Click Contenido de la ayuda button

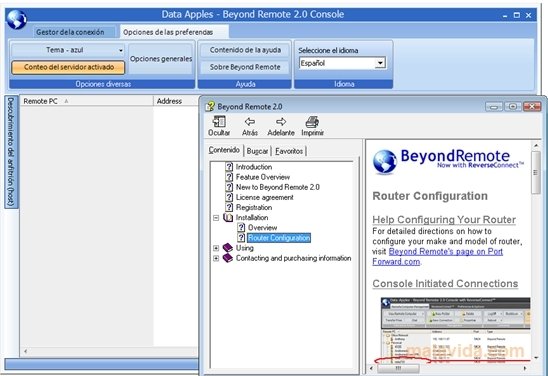point(245,50)
